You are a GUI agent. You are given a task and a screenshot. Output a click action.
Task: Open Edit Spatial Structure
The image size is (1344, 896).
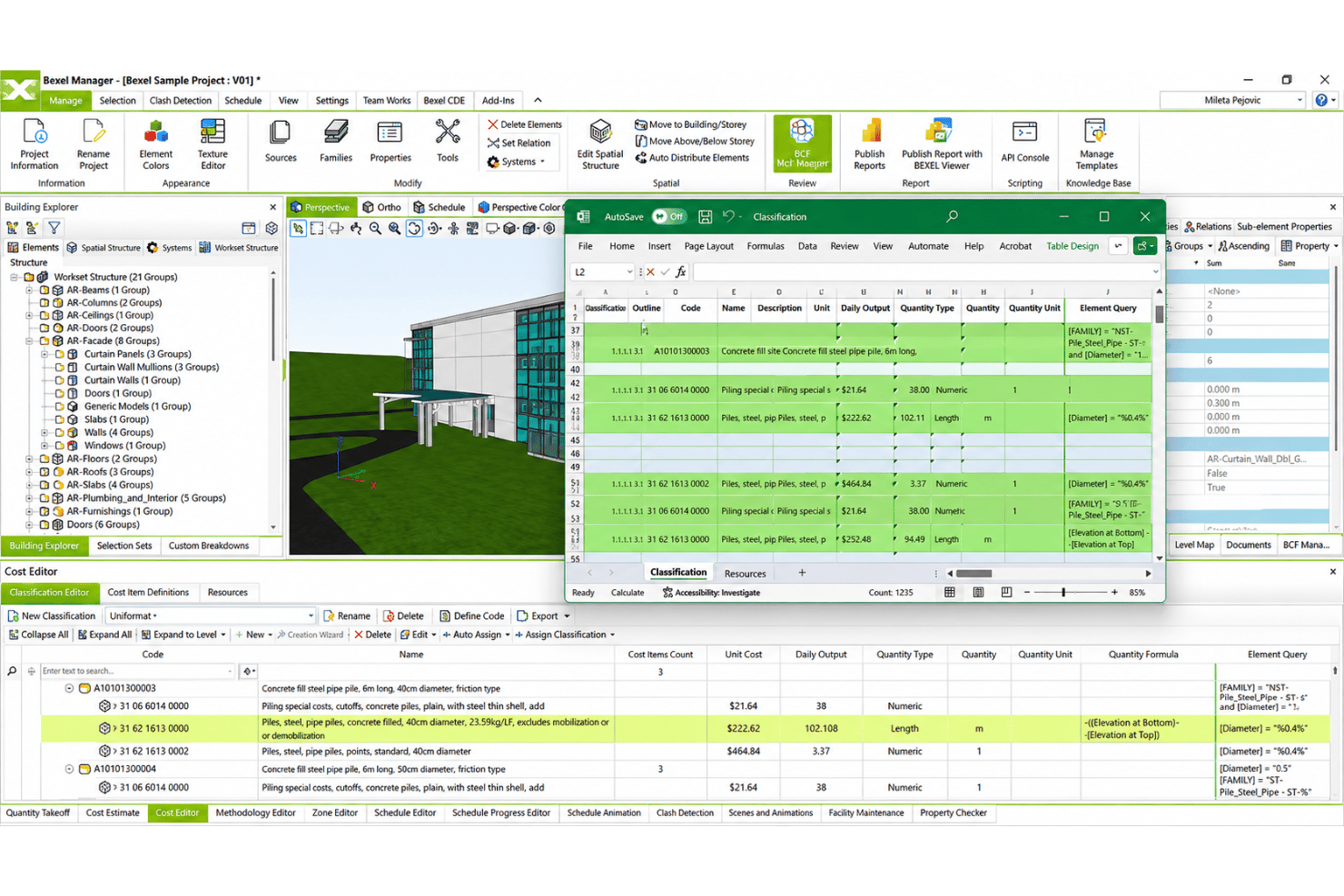tap(600, 144)
